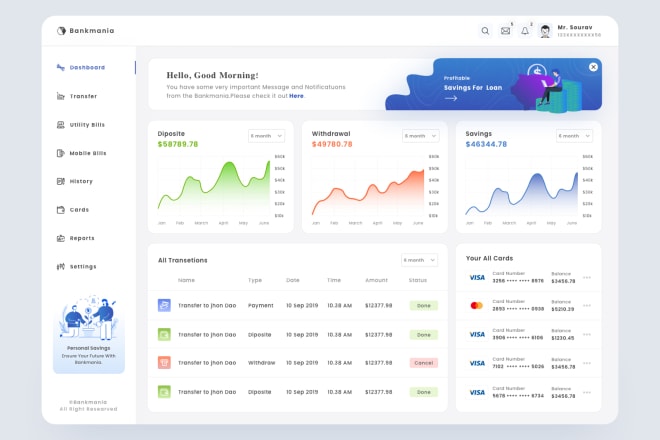Open options dots for card ending 5026

tap(587, 363)
